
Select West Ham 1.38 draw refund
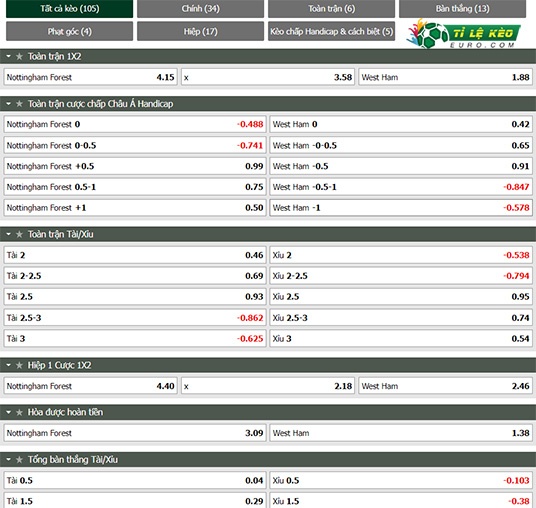click(x=401, y=433)
